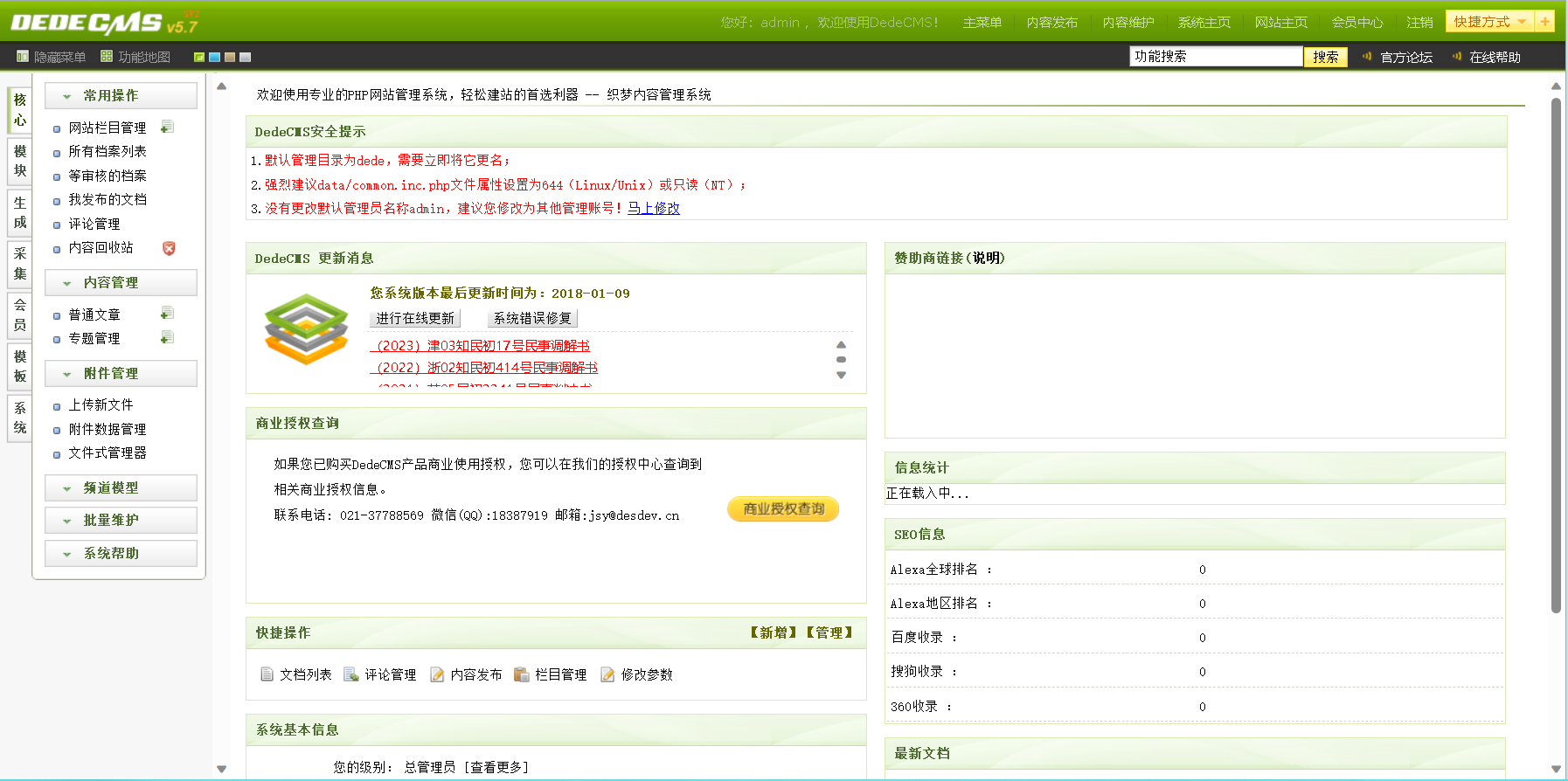The width and height of the screenshot is (1568, 781).
Task: Click add icon next to 普通文章
Action: tap(167, 314)
